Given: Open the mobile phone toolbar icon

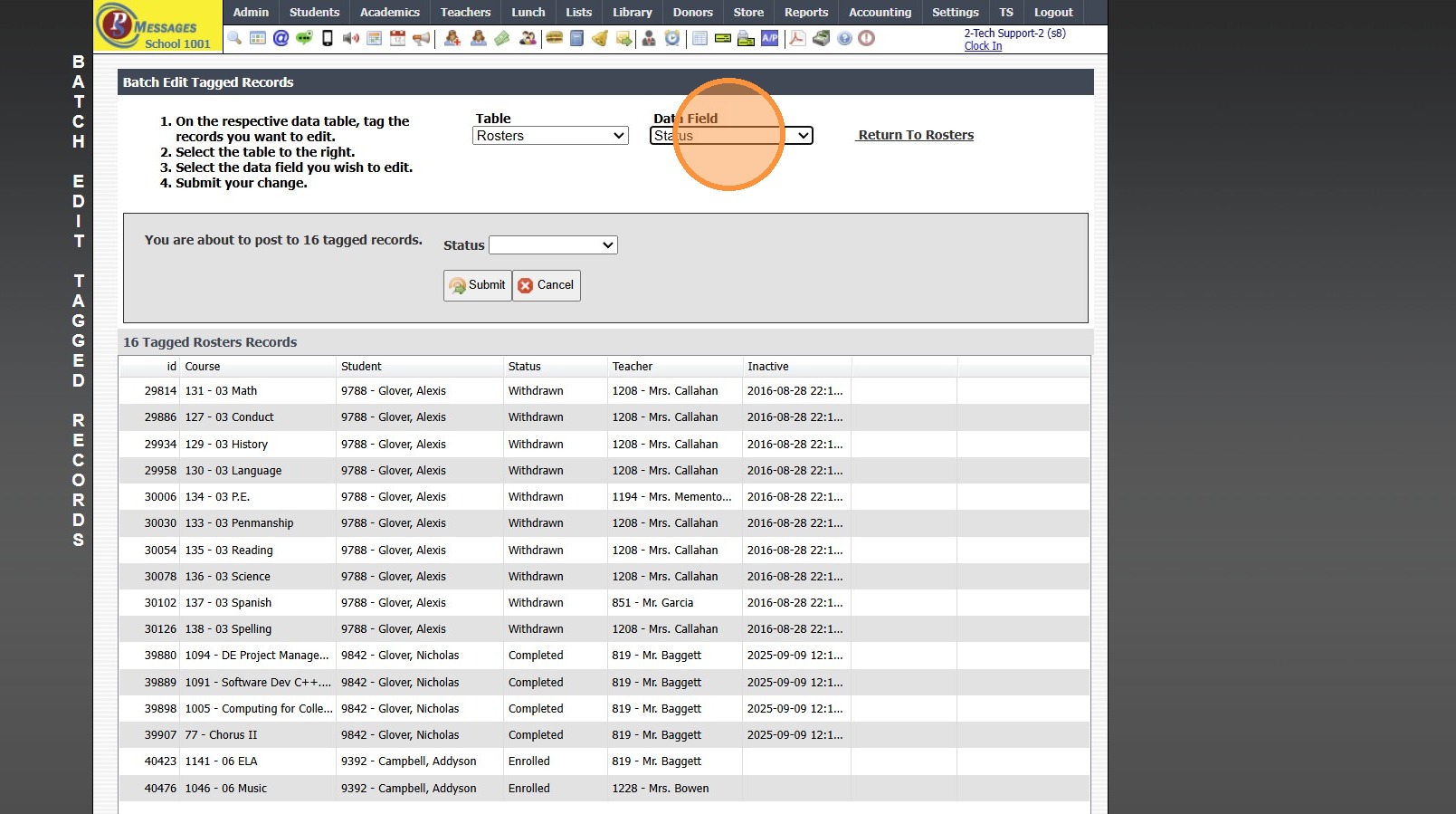Looking at the screenshot, I should [328, 38].
